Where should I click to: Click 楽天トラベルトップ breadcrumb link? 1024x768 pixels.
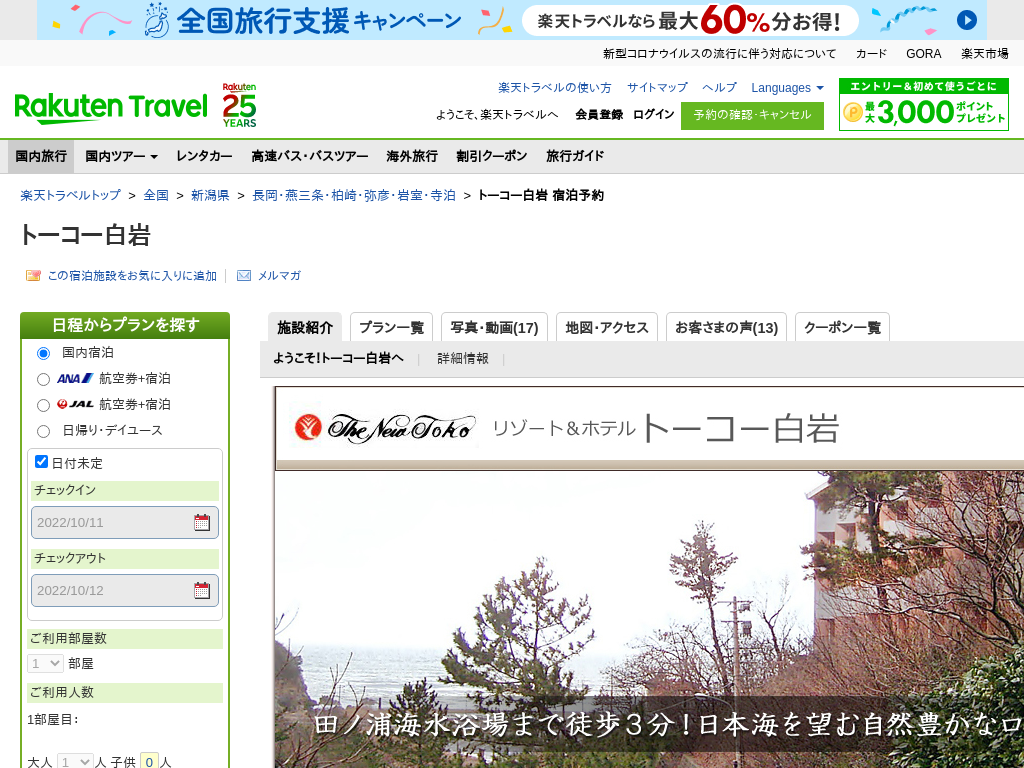[71, 195]
